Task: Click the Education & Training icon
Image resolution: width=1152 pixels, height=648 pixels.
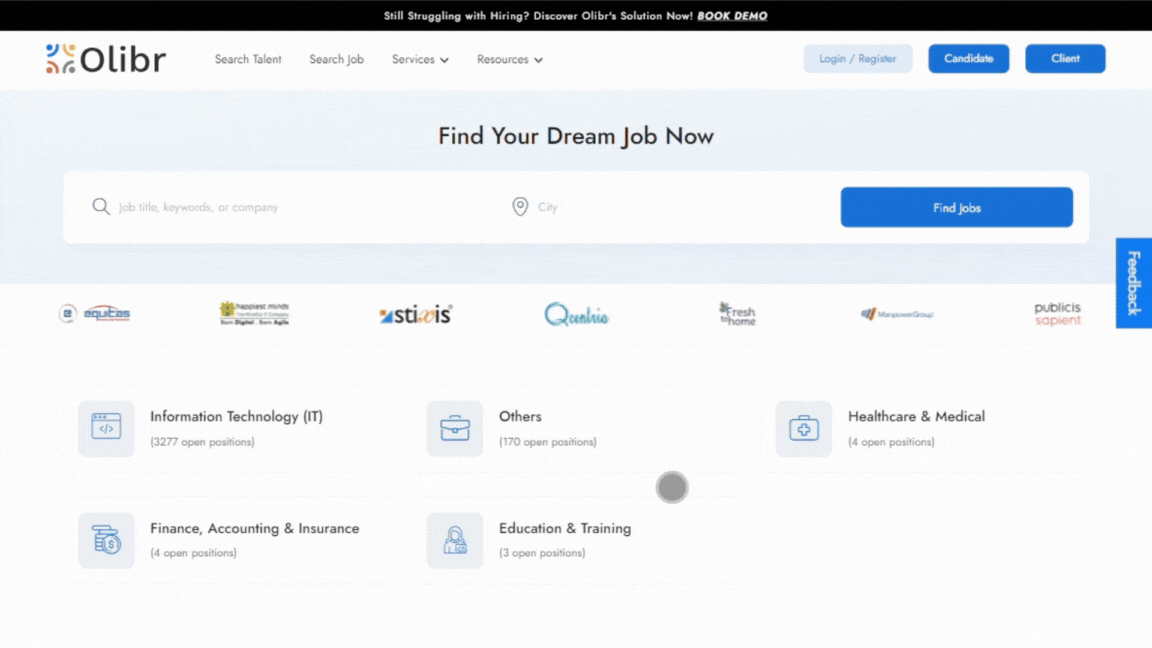Action: [455, 541]
